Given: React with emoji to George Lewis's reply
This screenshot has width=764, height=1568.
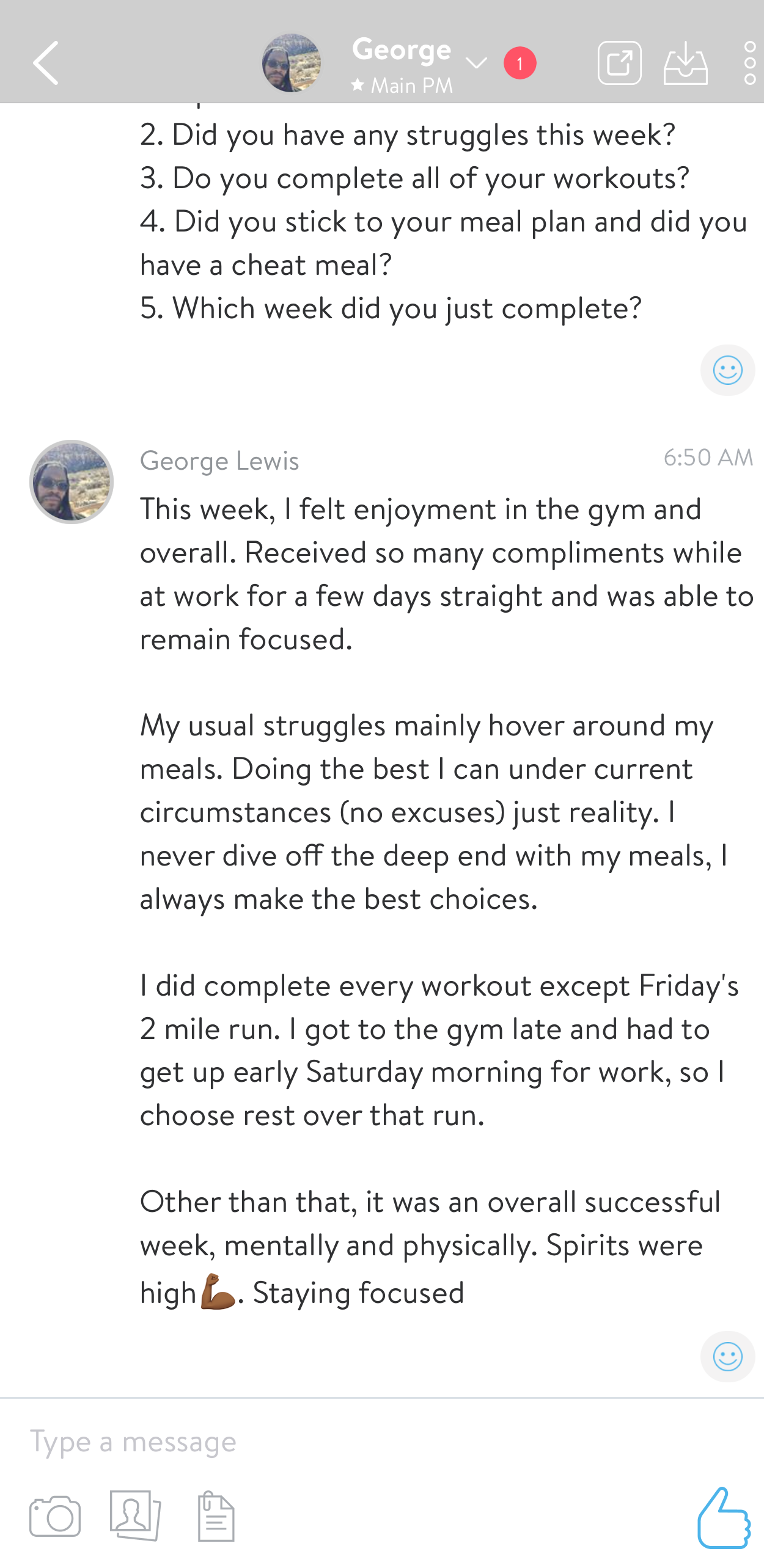Looking at the screenshot, I should pos(727,1357).
